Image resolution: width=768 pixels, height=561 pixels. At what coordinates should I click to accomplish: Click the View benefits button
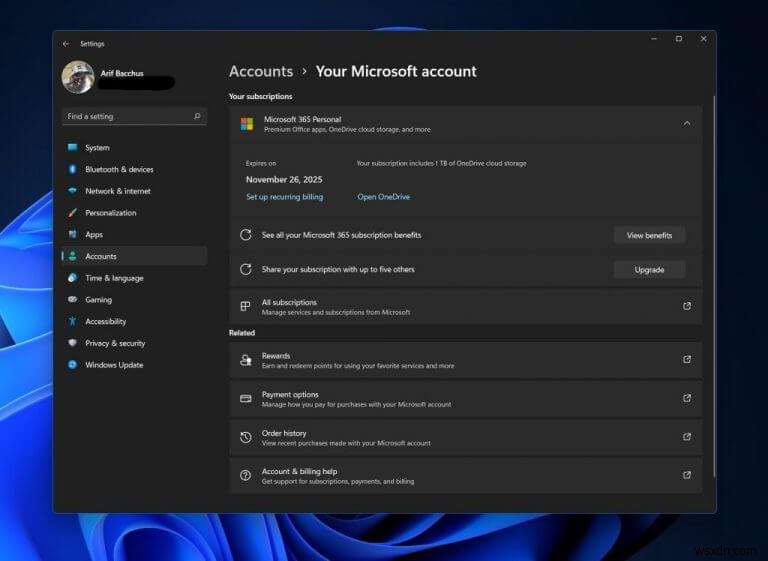click(649, 235)
